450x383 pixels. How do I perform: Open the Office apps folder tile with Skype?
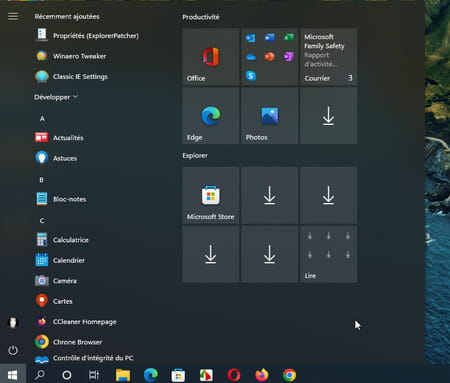(x=270, y=57)
